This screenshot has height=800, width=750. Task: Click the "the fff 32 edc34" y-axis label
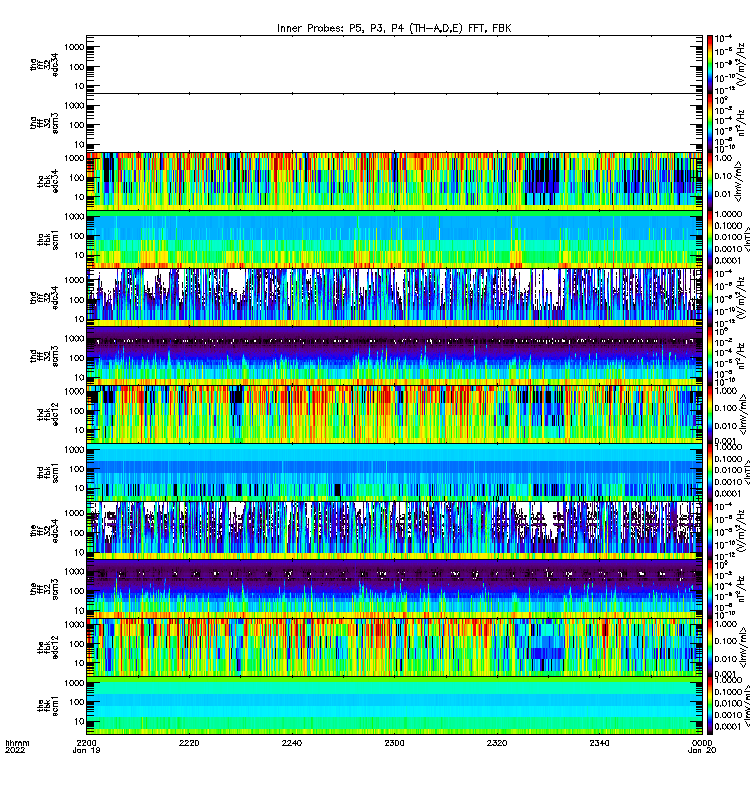pos(44,531)
